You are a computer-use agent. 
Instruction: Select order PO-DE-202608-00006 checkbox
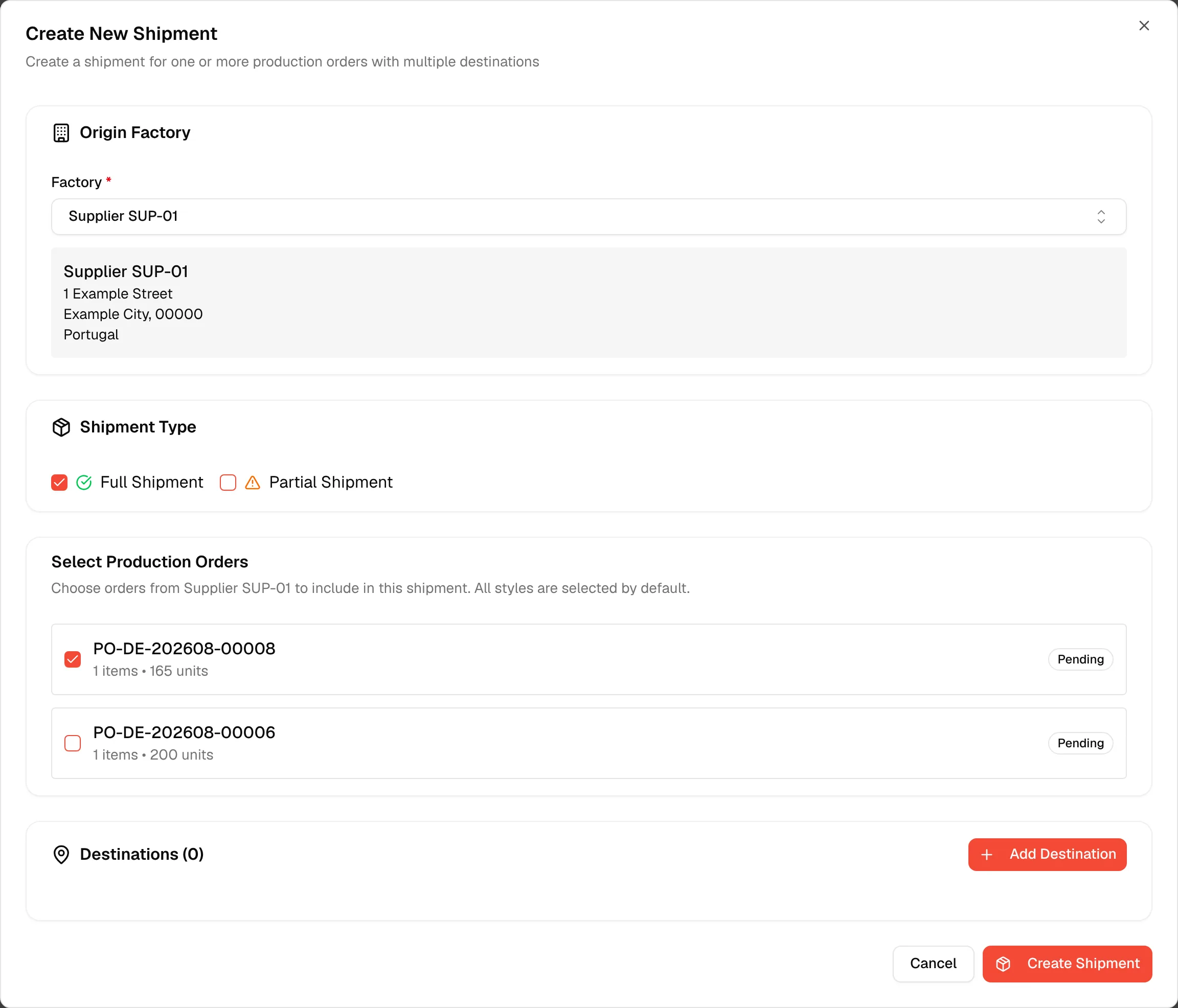pyautogui.click(x=73, y=743)
